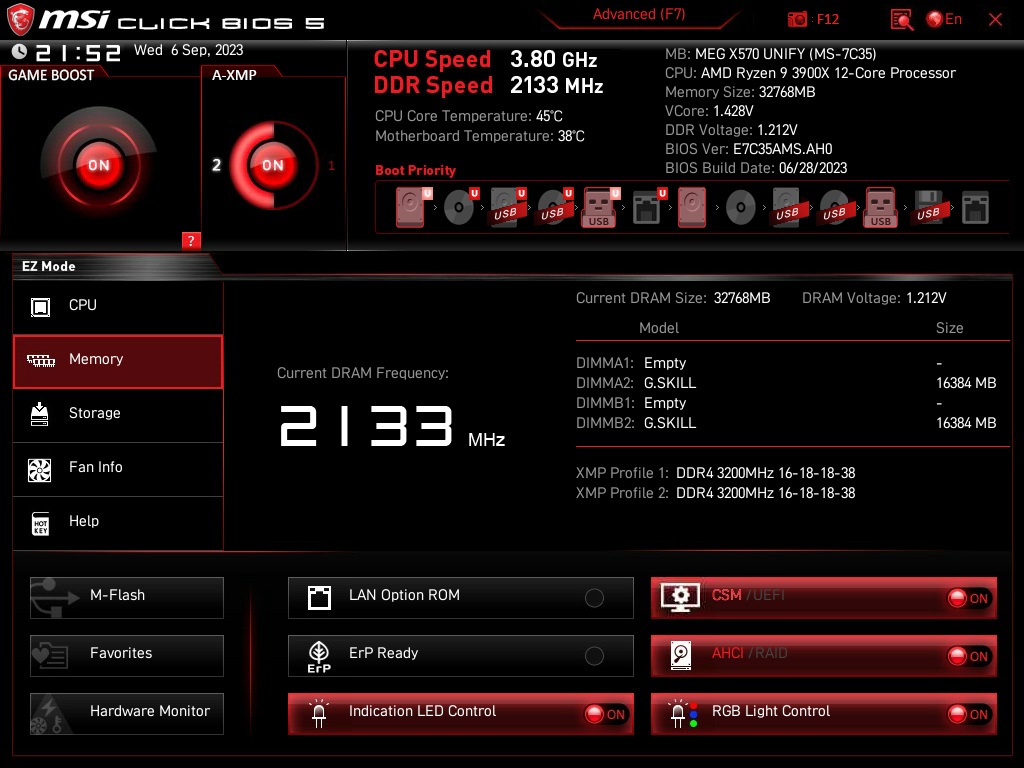
Task: Select the UEFI USB hard disk boot icon
Action: 507,207
